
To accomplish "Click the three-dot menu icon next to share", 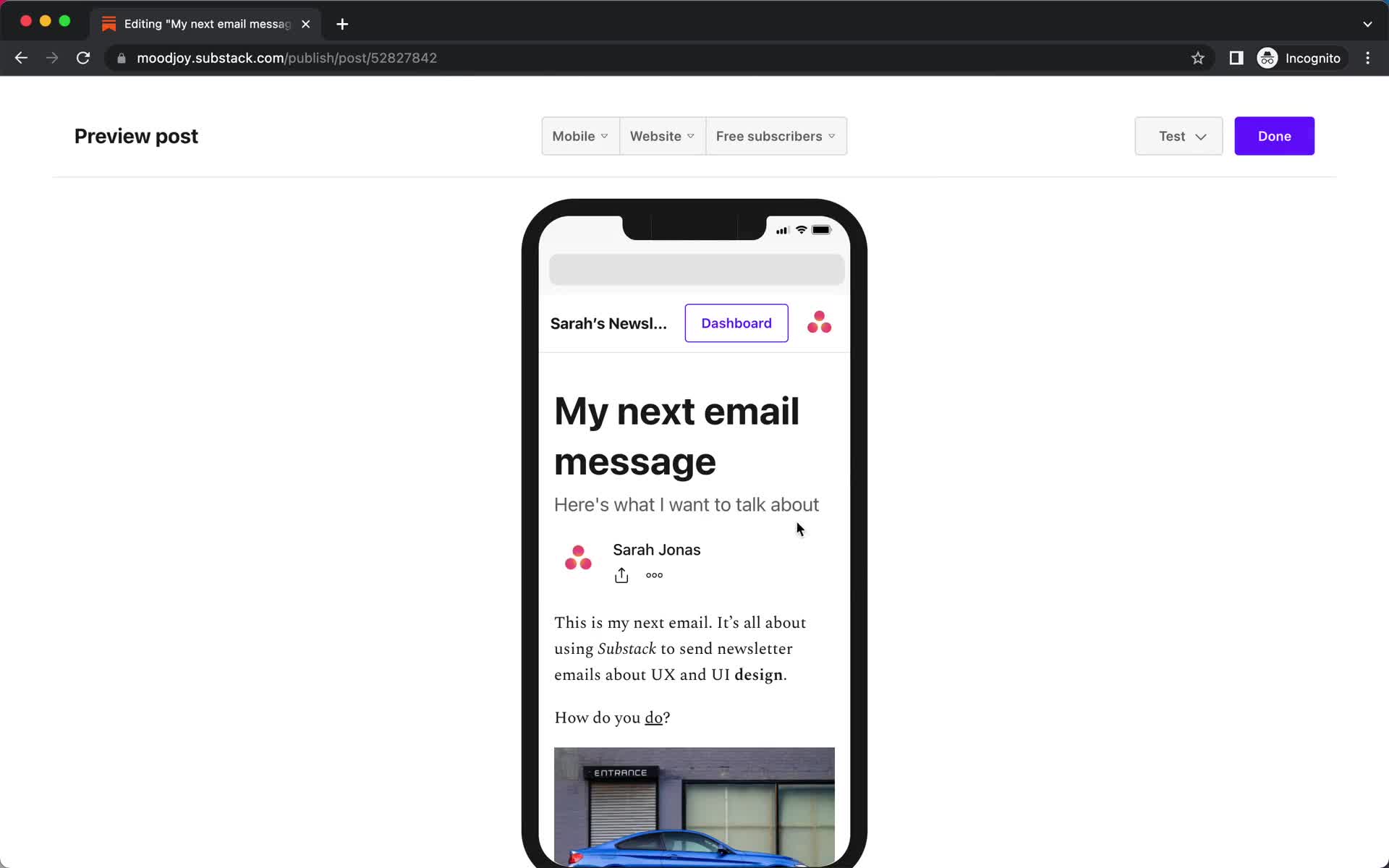I will pyautogui.click(x=655, y=575).
